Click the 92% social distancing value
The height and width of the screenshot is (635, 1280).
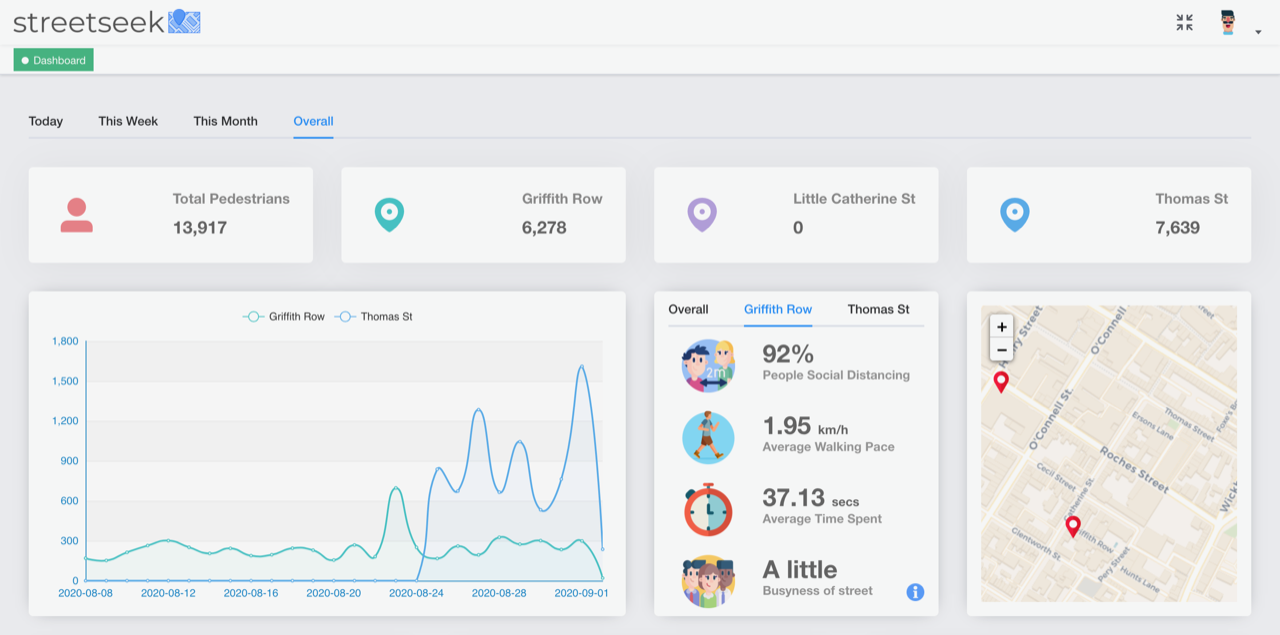(x=788, y=354)
